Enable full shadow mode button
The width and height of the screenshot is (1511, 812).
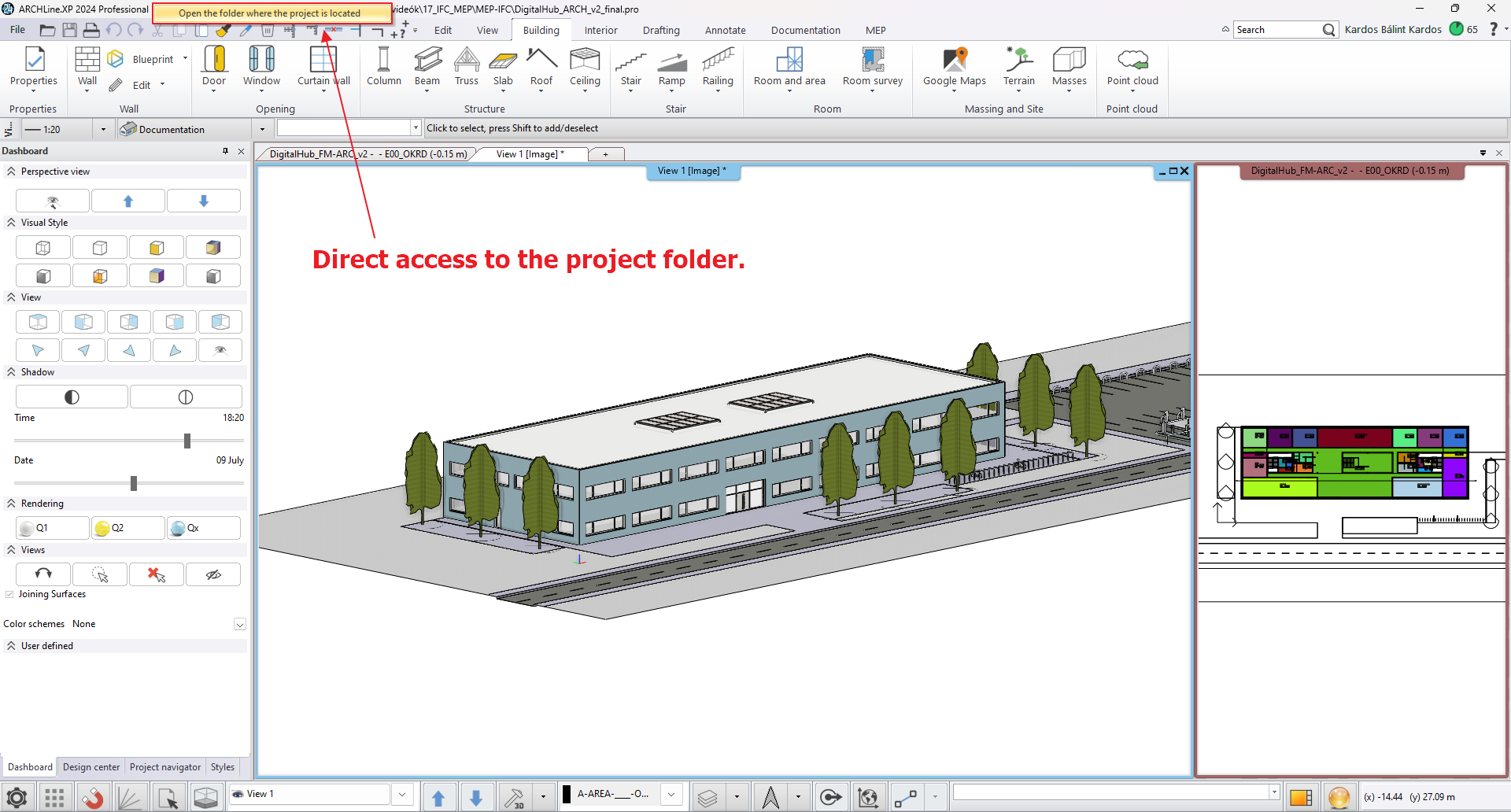coord(72,397)
